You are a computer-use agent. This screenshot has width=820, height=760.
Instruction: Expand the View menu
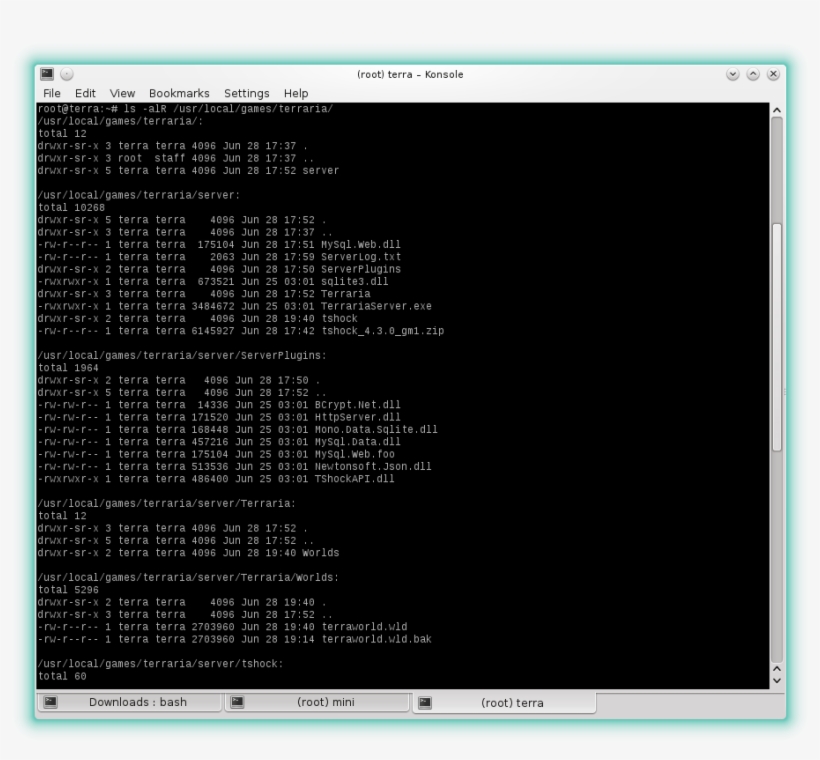tap(122, 93)
